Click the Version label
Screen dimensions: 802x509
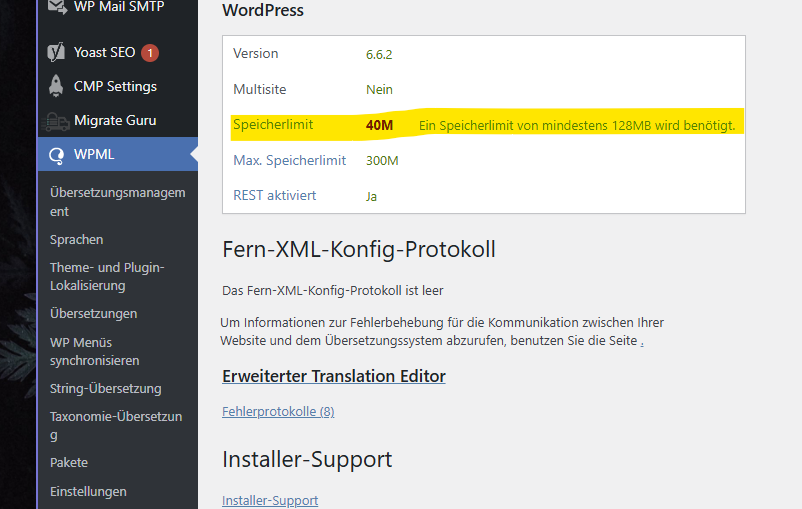(x=256, y=53)
